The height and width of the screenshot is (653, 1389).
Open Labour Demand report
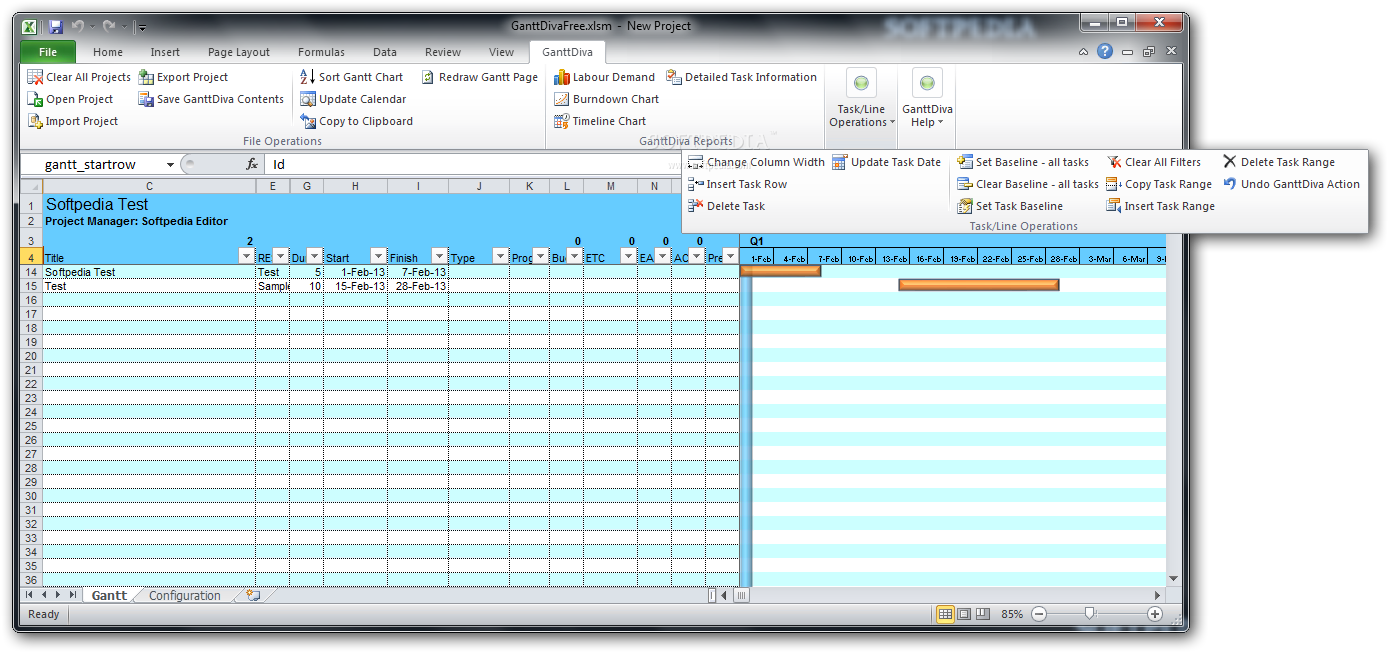[605, 77]
